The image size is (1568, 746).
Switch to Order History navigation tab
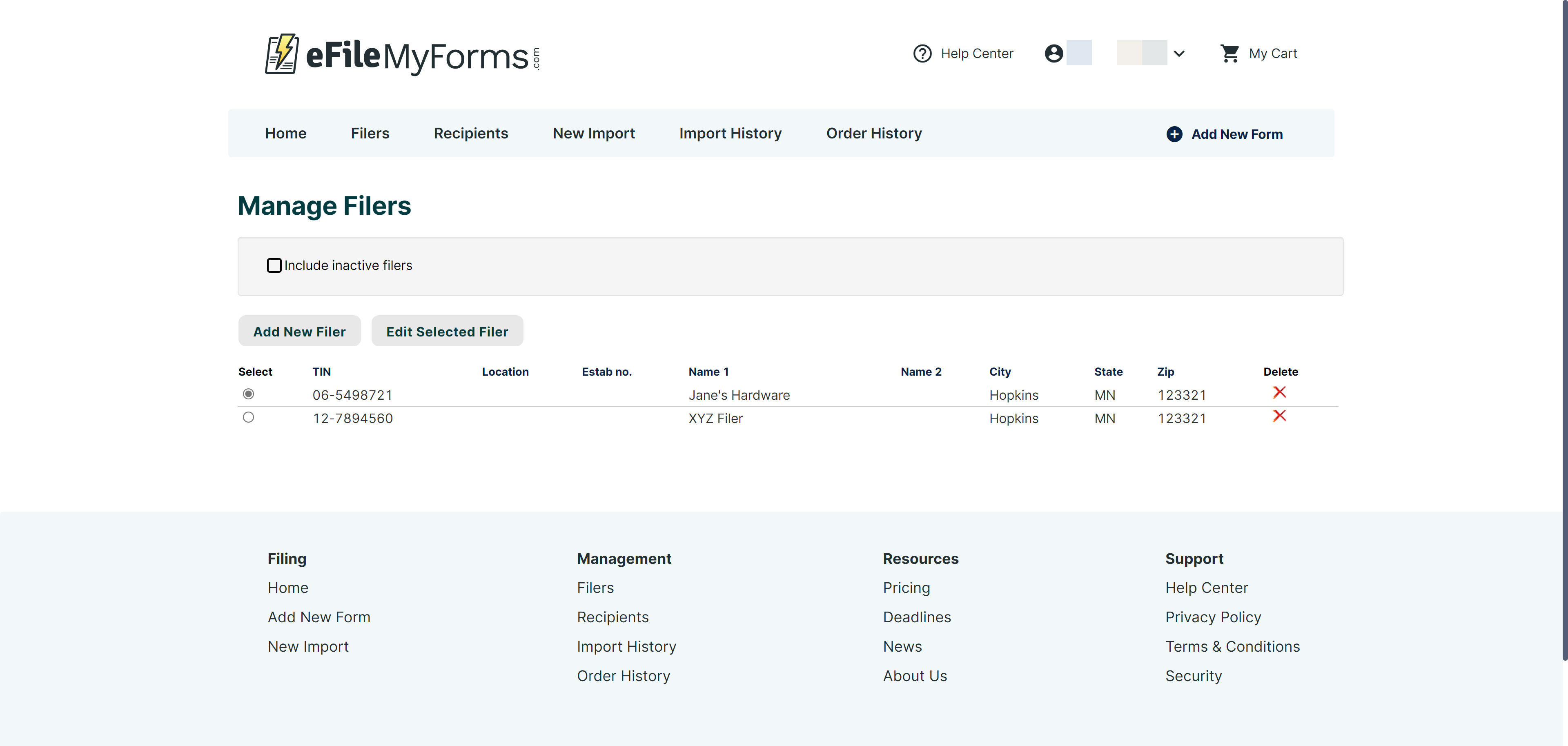(873, 133)
